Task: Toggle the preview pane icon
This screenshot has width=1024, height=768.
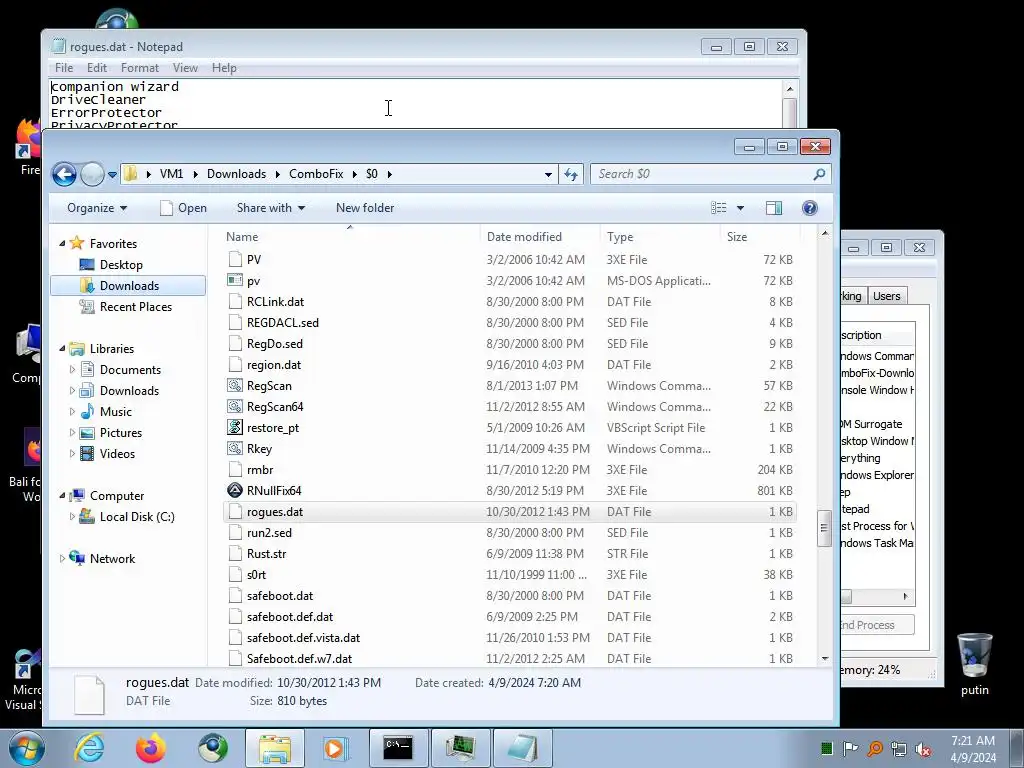Action: pyautogui.click(x=774, y=208)
